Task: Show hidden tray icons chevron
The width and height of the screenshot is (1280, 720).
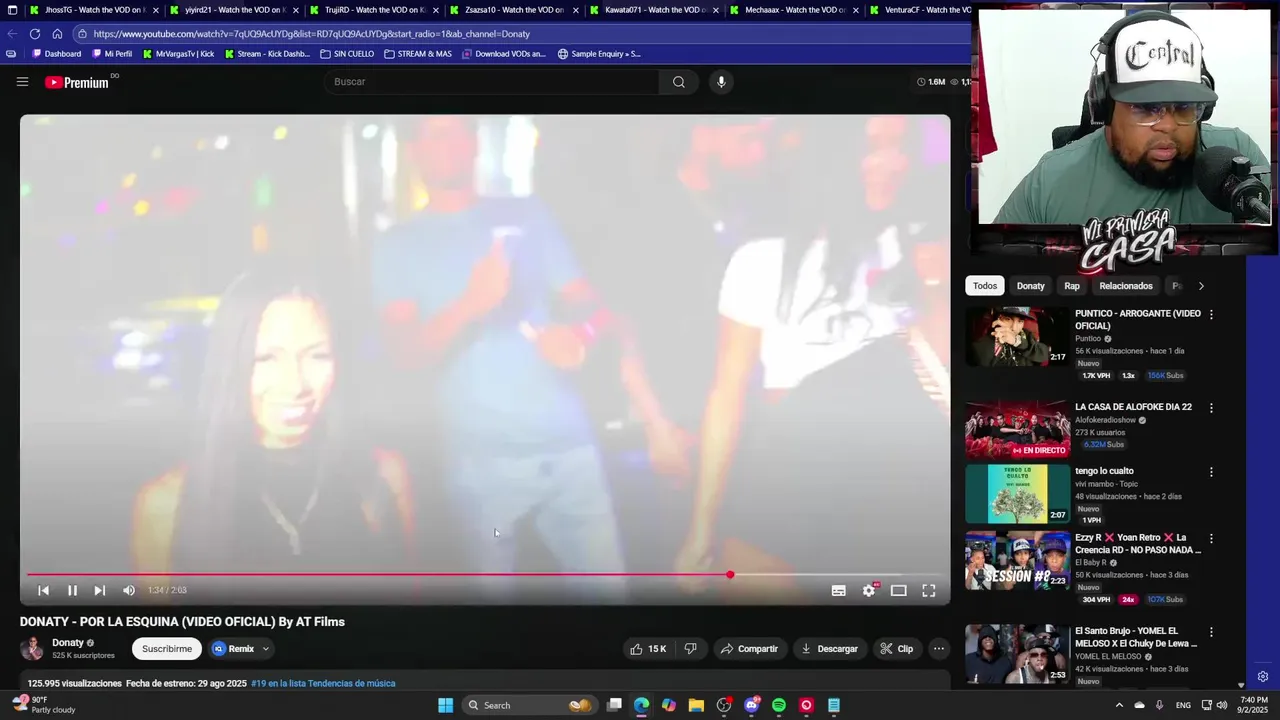Action: 1119,705
